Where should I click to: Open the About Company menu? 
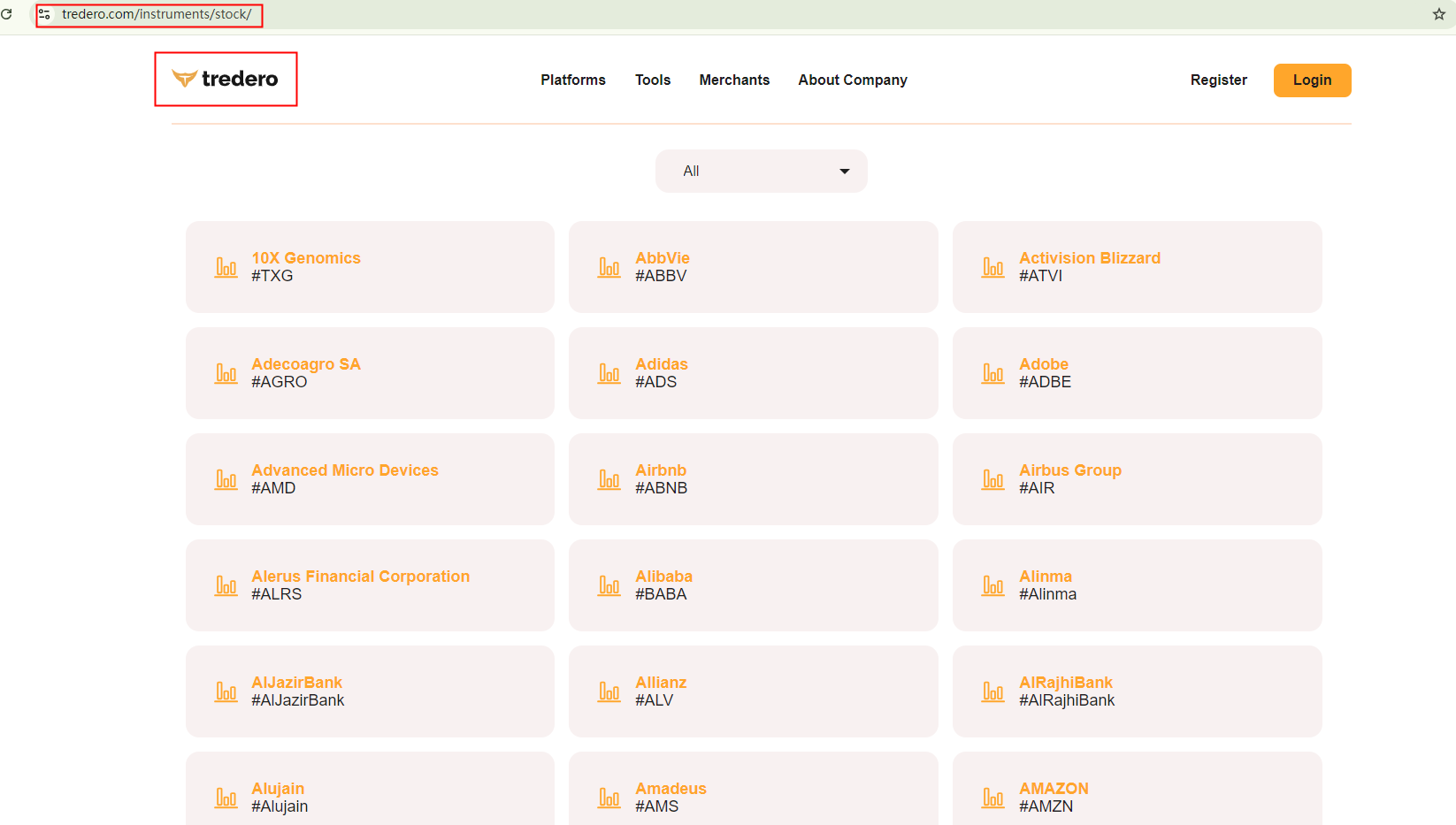click(x=853, y=80)
